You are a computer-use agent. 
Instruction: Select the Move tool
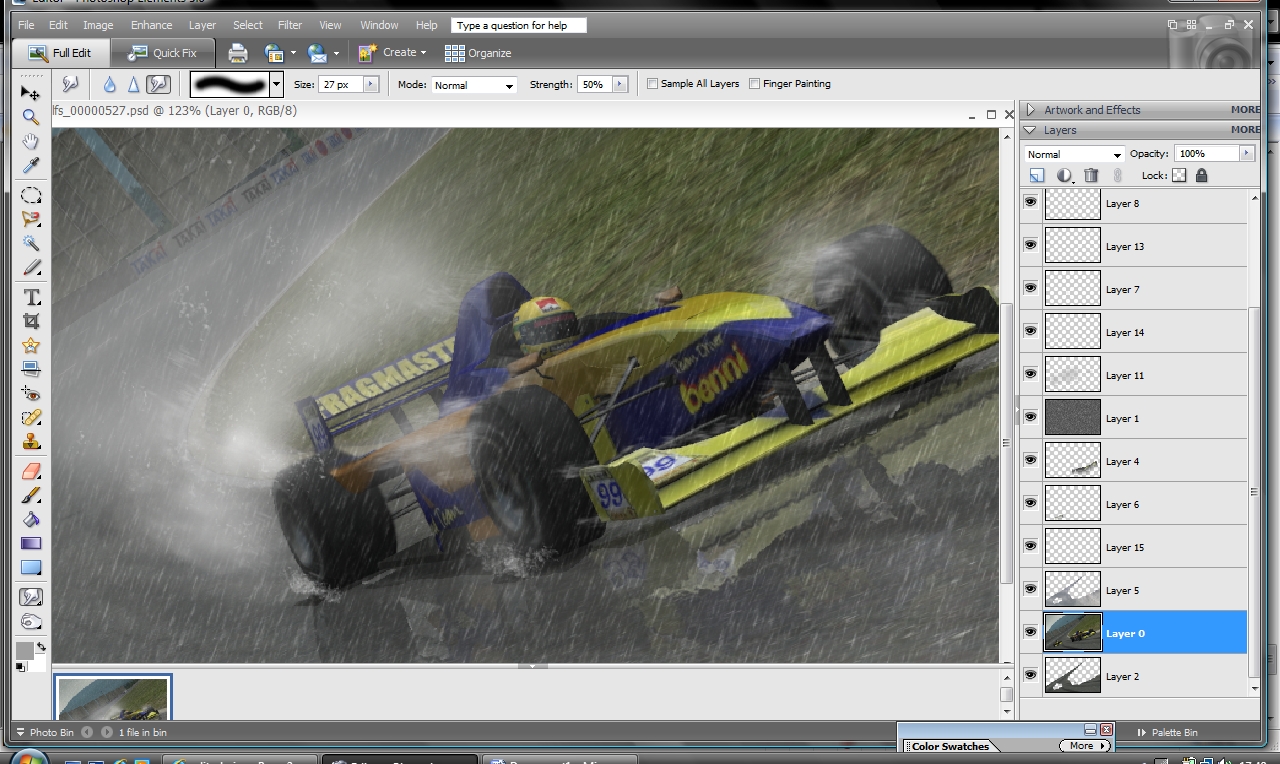pyautogui.click(x=31, y=92)
